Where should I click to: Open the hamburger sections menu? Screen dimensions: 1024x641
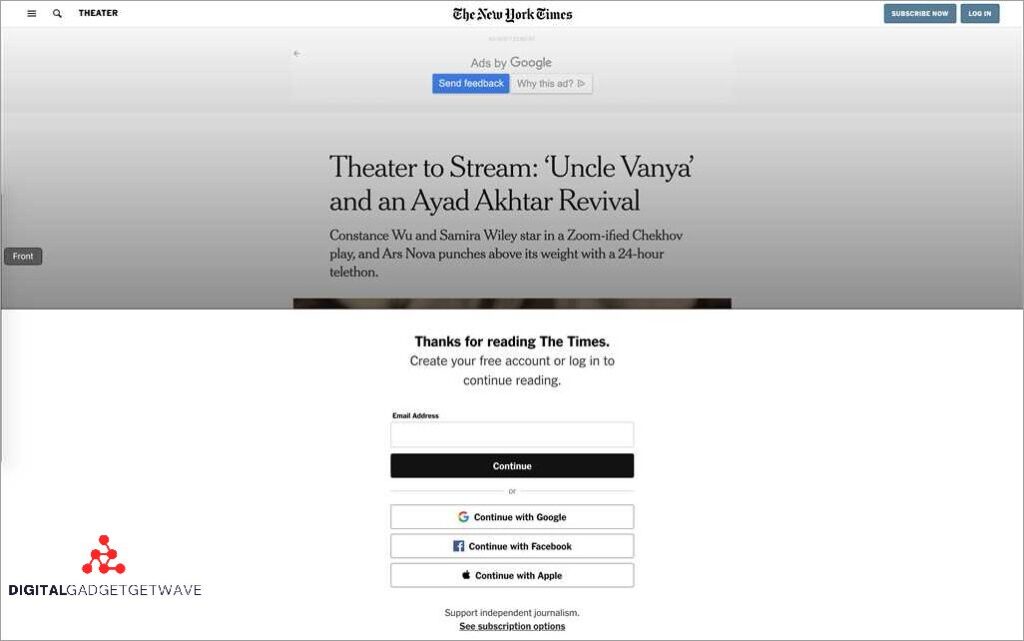pyautogui.click(x=32, y=14)
